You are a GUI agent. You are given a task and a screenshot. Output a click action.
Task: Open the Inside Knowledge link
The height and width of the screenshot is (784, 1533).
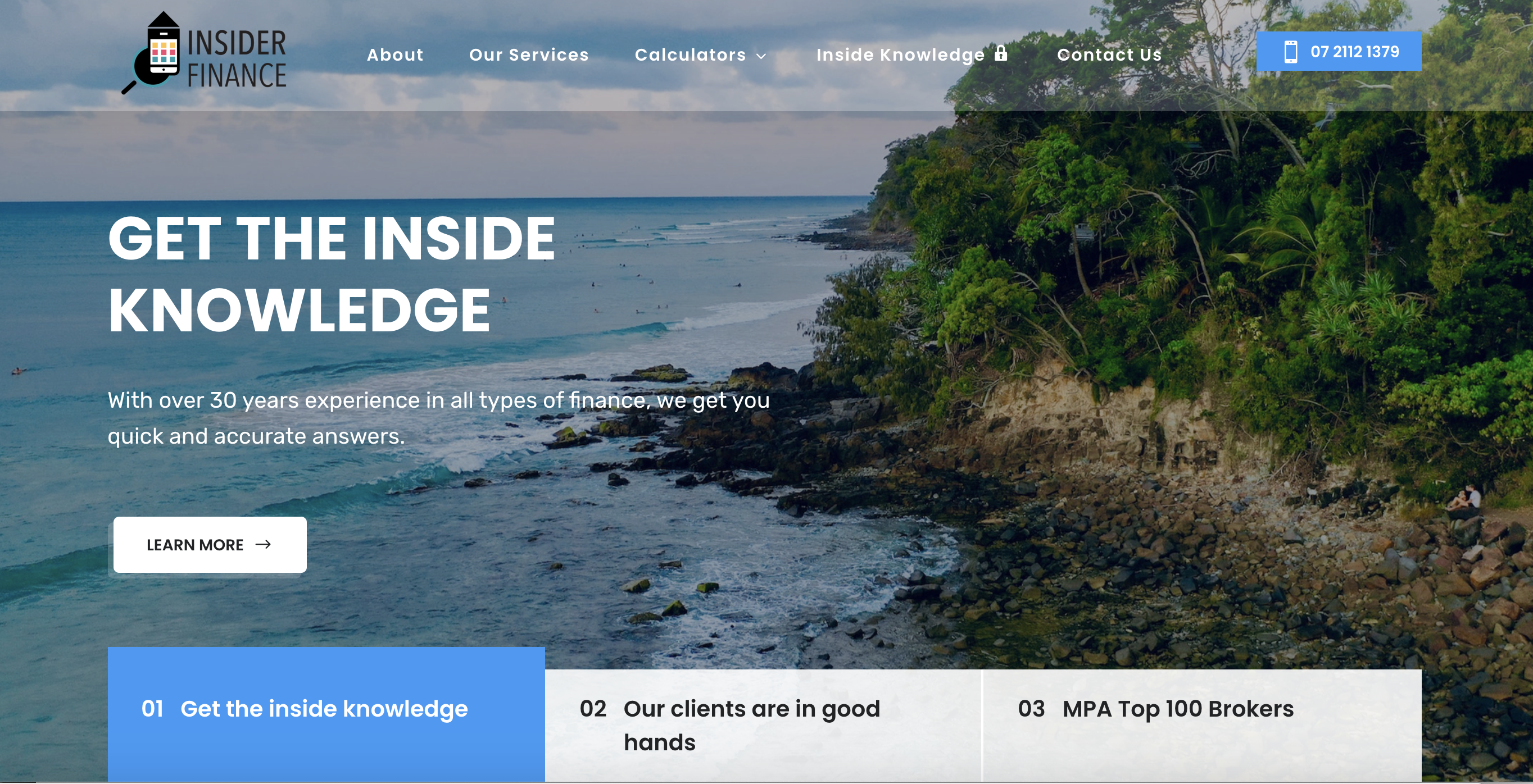900,54
